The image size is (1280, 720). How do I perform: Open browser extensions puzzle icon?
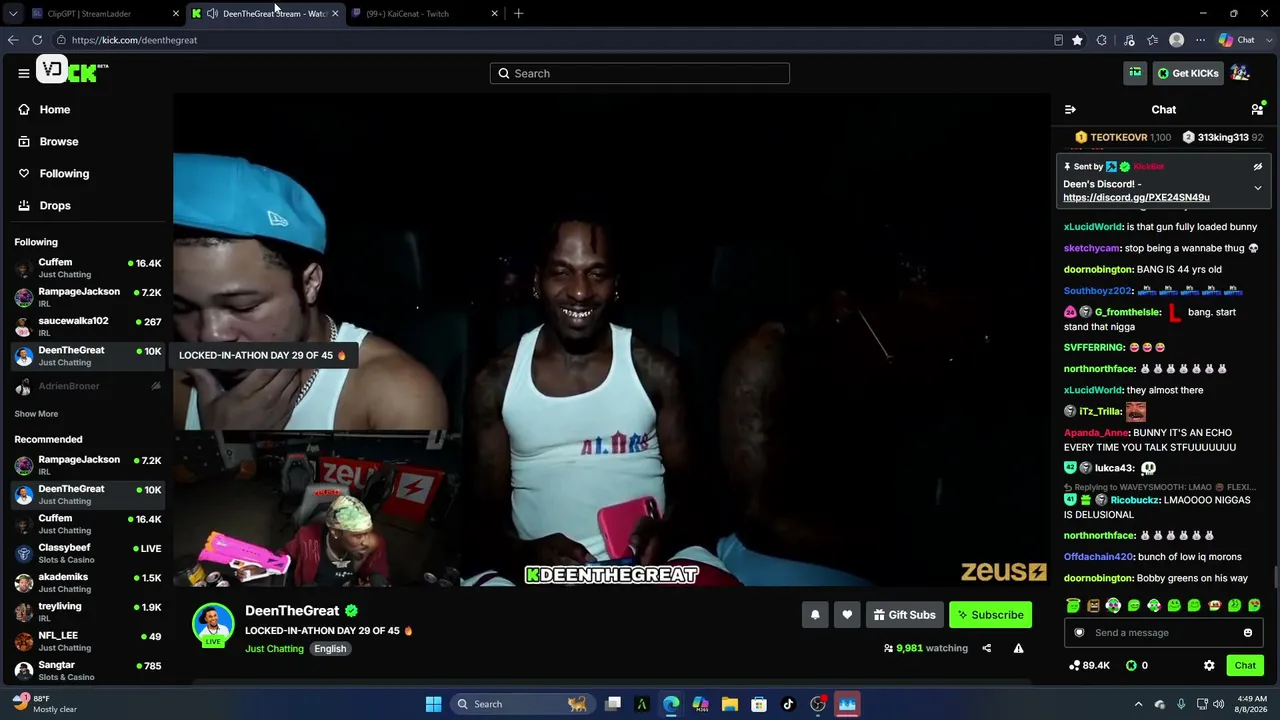pos(1102,40)
